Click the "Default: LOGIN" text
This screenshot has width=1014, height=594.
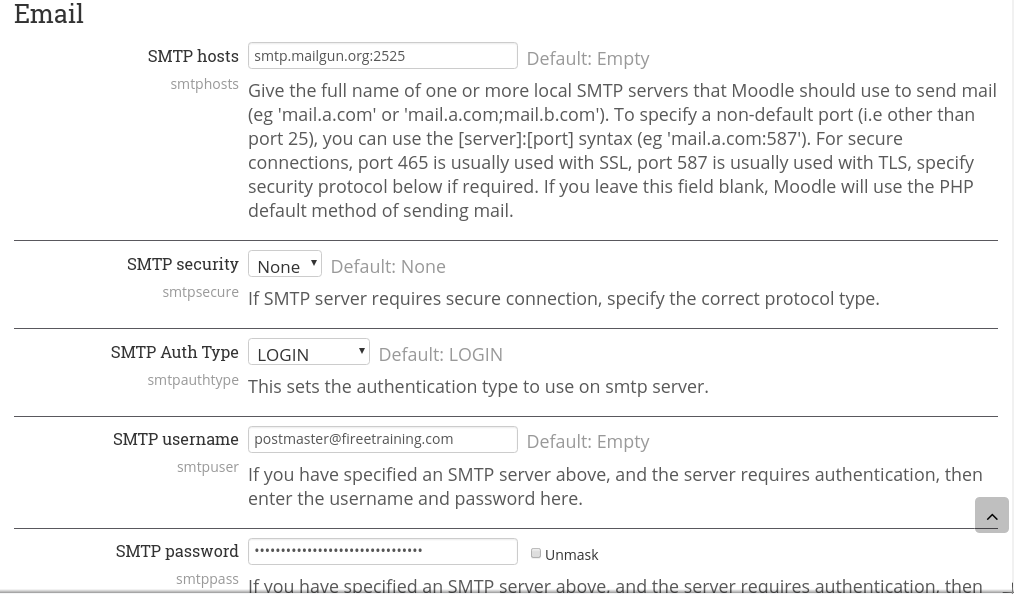[x=440, y=354]
